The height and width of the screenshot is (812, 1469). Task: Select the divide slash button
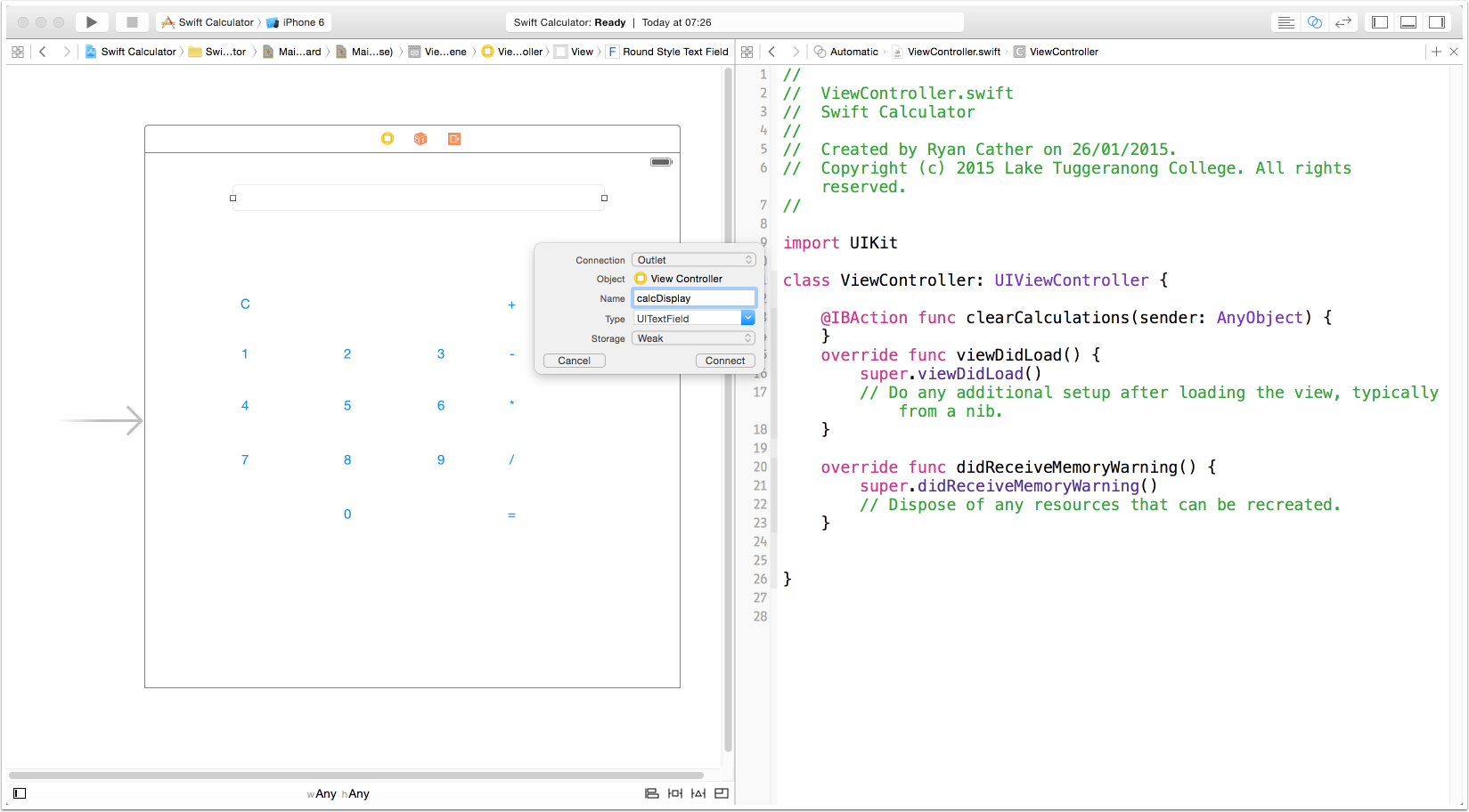point(511,460)
